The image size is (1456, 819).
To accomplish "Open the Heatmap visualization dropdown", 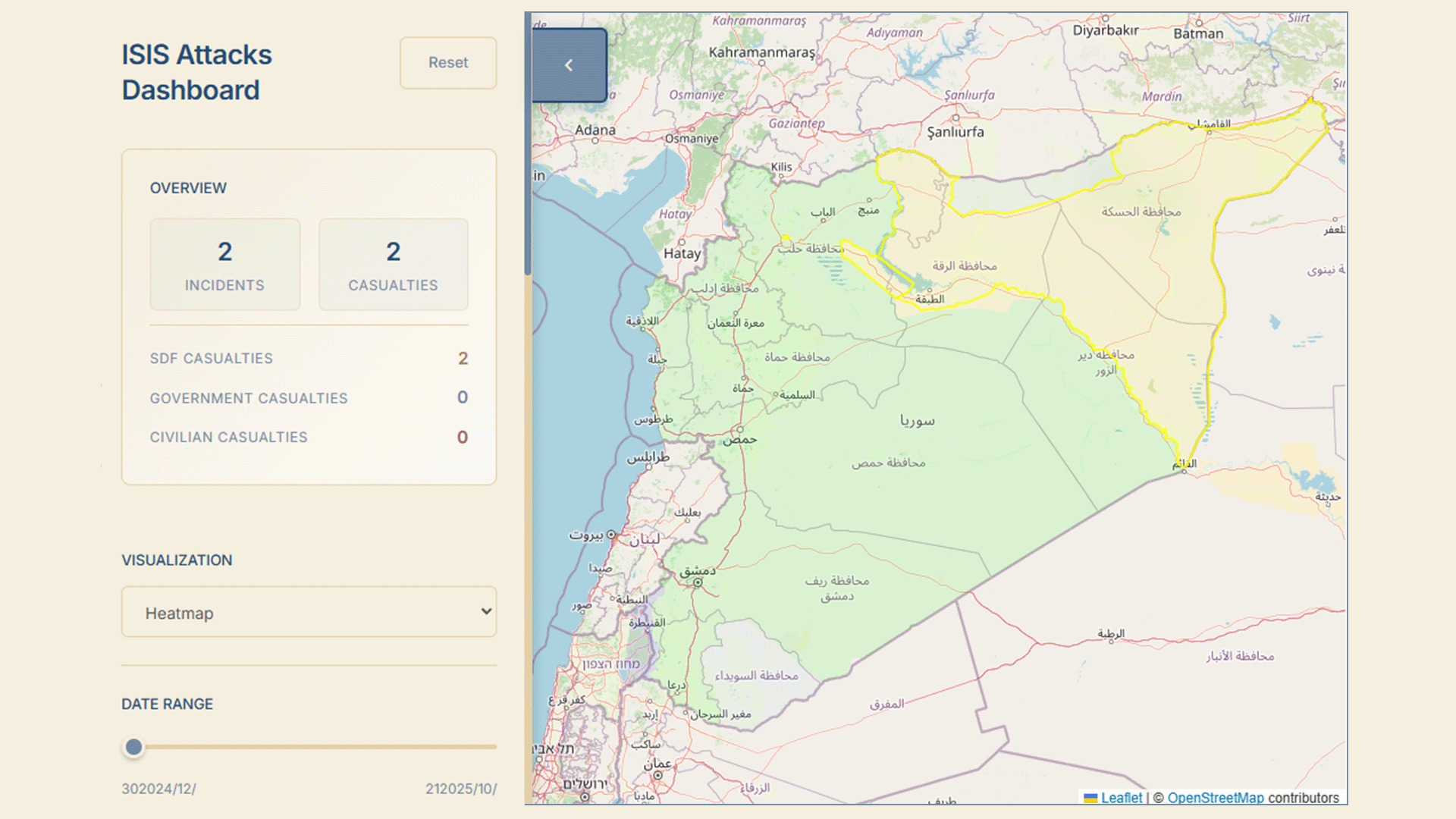I will [x=309, y=612].
